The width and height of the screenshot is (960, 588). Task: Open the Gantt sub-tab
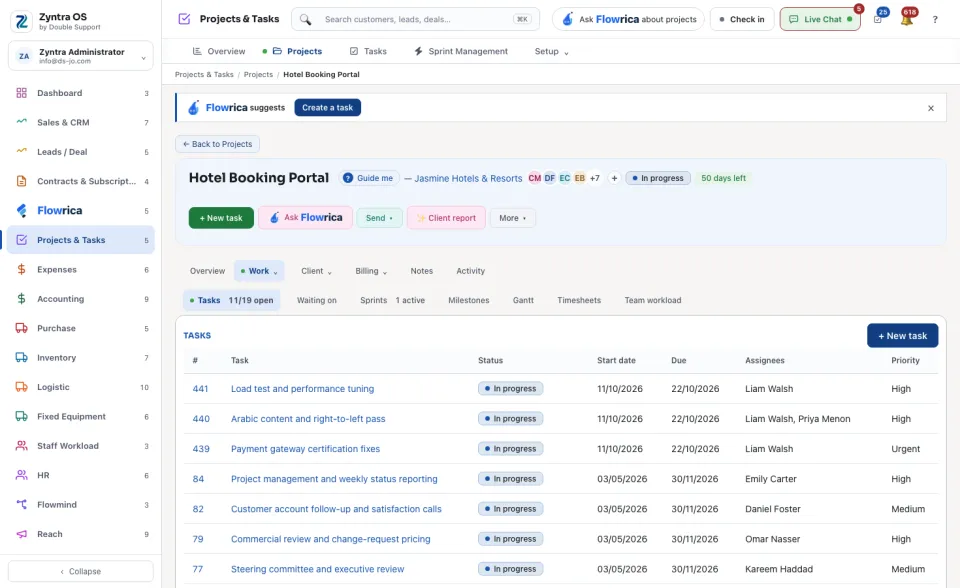(523, 300)
